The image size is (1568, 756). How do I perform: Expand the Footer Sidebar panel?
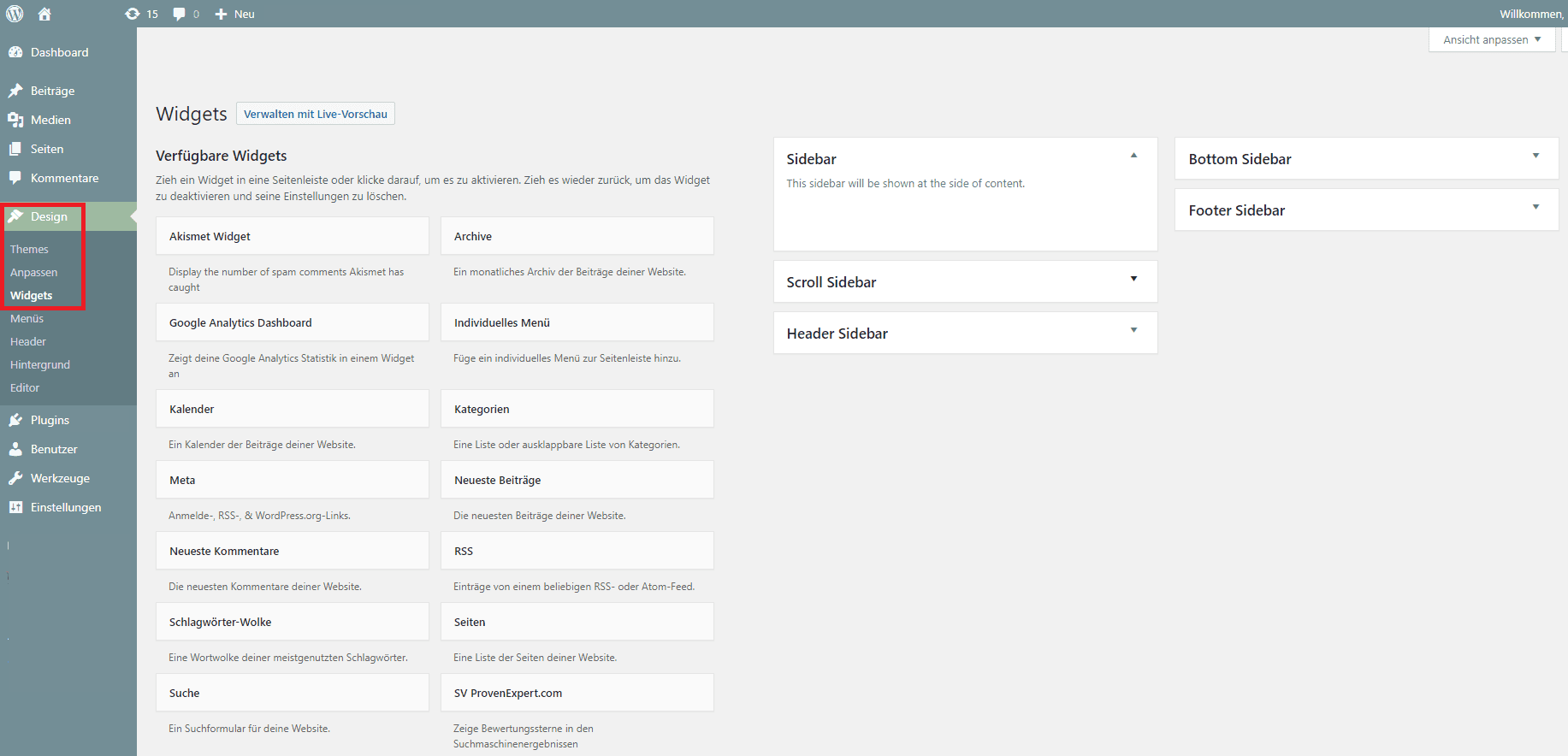(x=1535, y=207)
